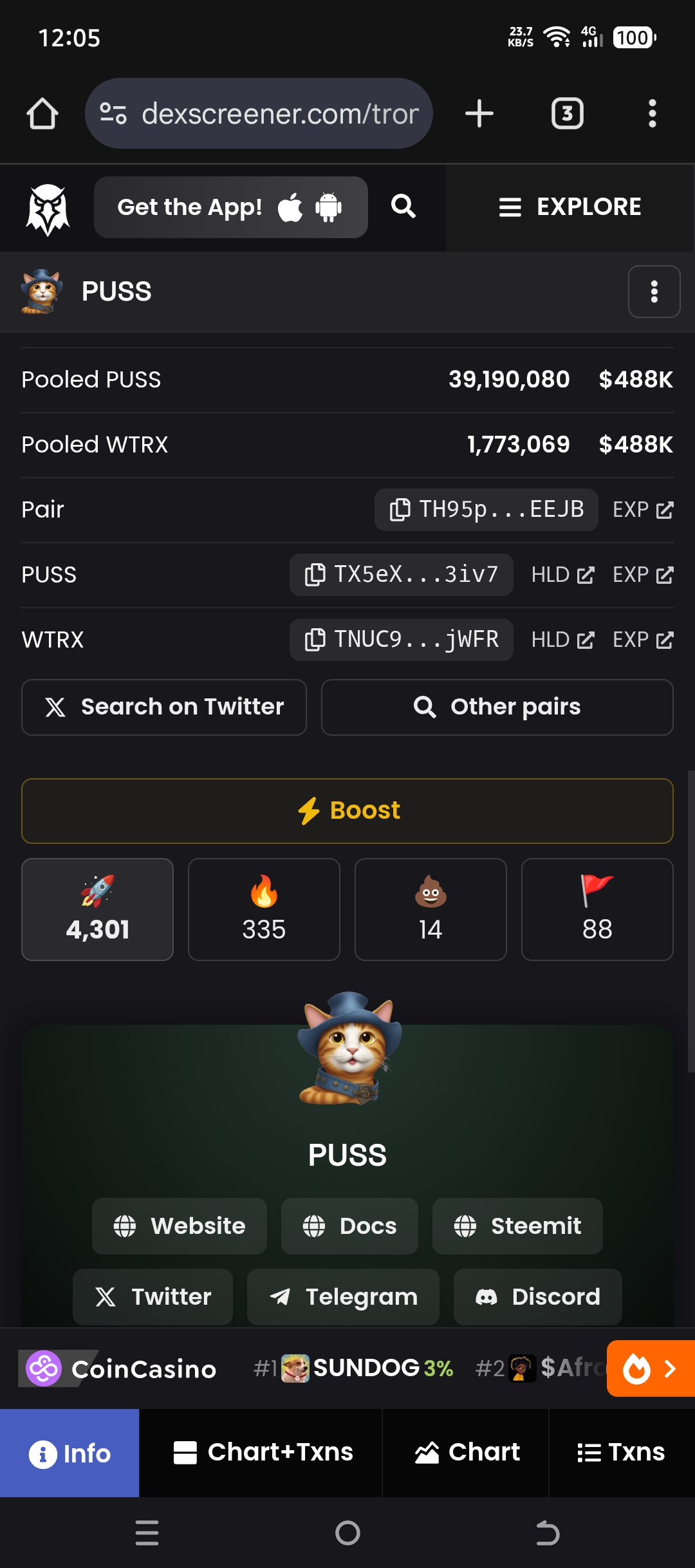Vote with the fire reaction 335

tap(264, 910)
